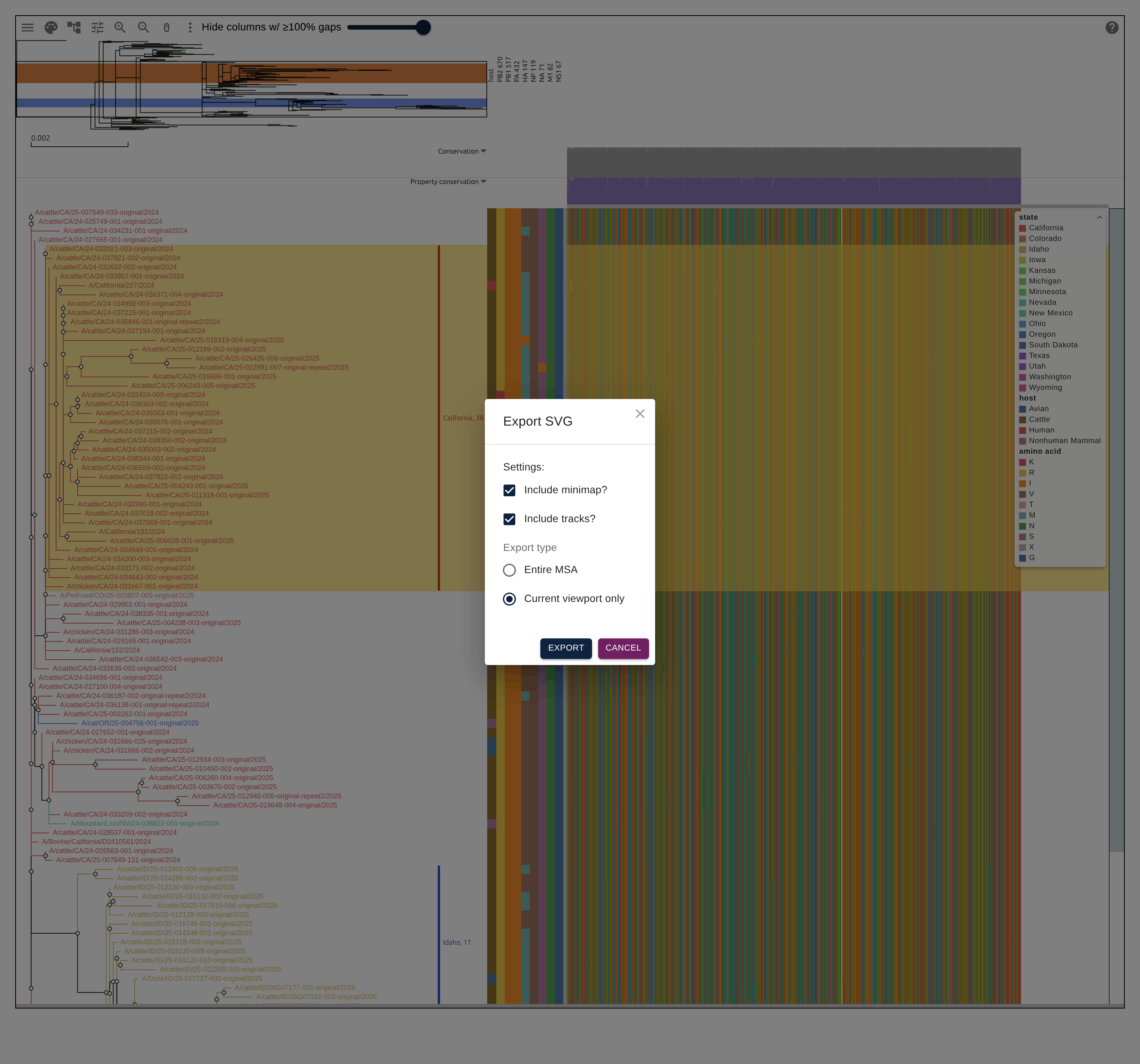Open the tune sliders settings icon
The height and width of the screenshot is (1064, 1140).
point(98,27)
